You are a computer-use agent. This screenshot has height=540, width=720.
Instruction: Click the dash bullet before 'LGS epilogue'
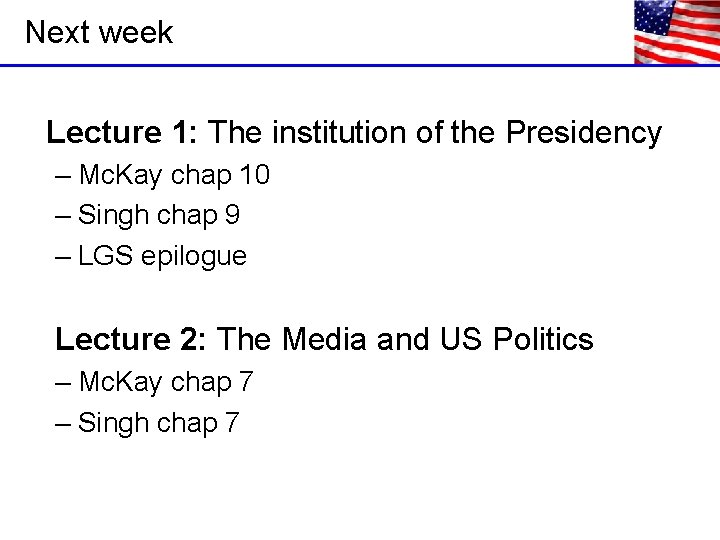pyautogui.click(x=64, y=256)
